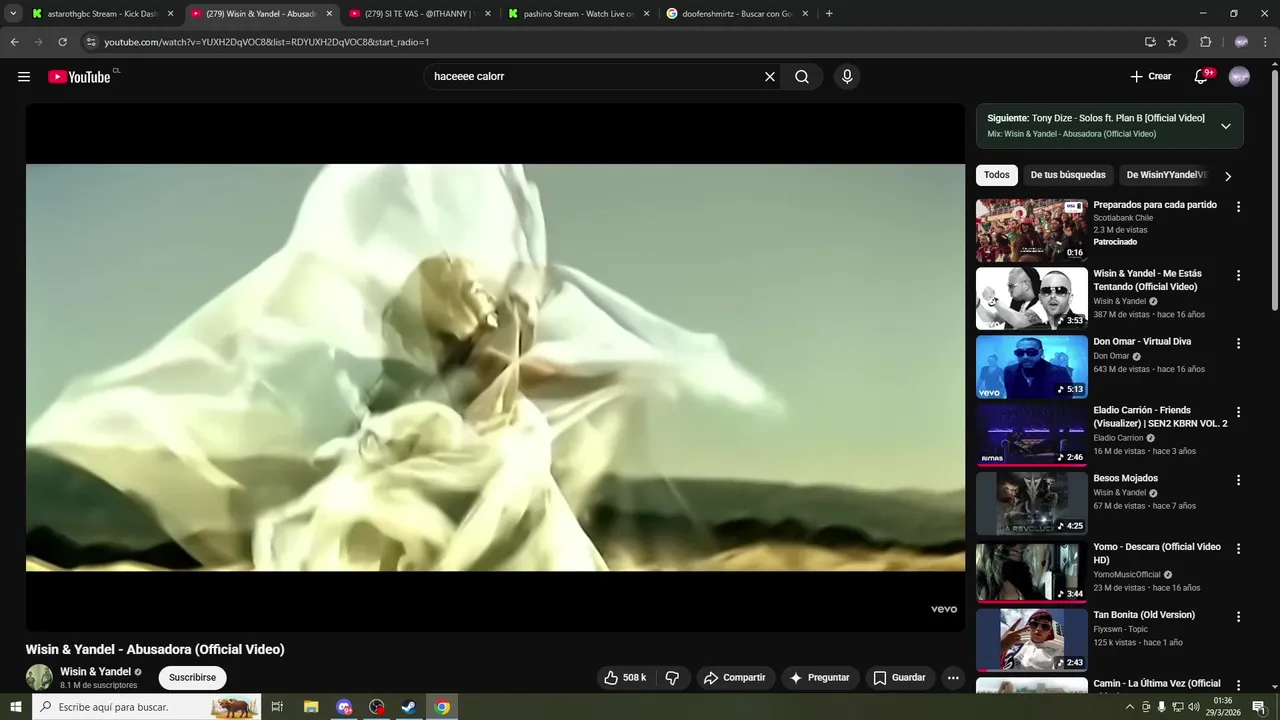This screenshot has width=1280, height=720.
Task: Start voice search with the microphone icon
Action: tap(847, 77)
